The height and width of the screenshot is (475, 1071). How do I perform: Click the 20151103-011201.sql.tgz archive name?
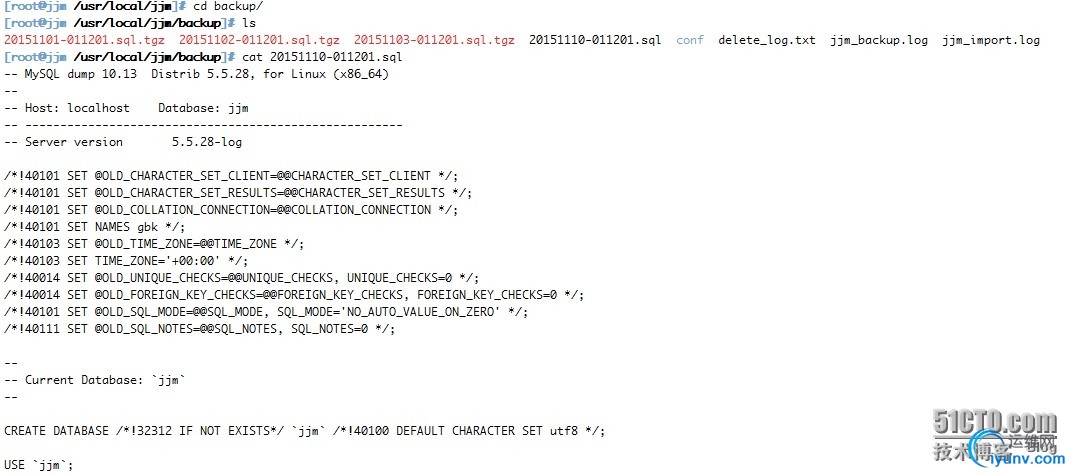[434, 40]
